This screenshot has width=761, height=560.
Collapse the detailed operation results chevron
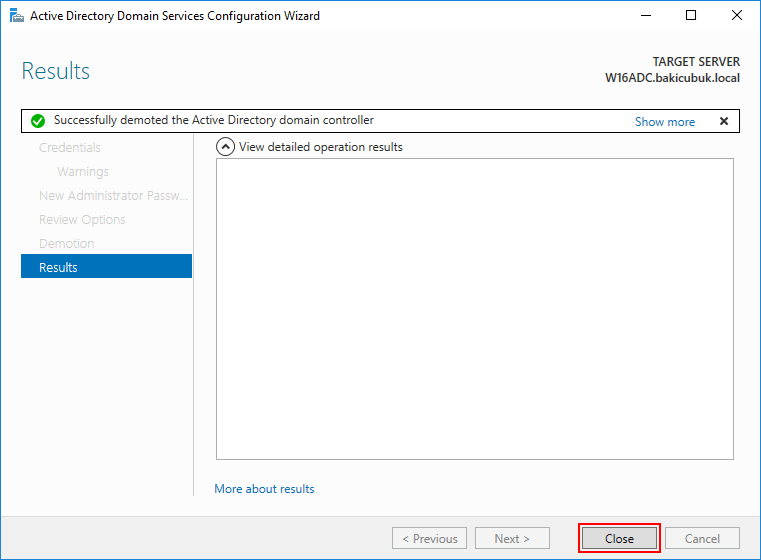(225, 147)
